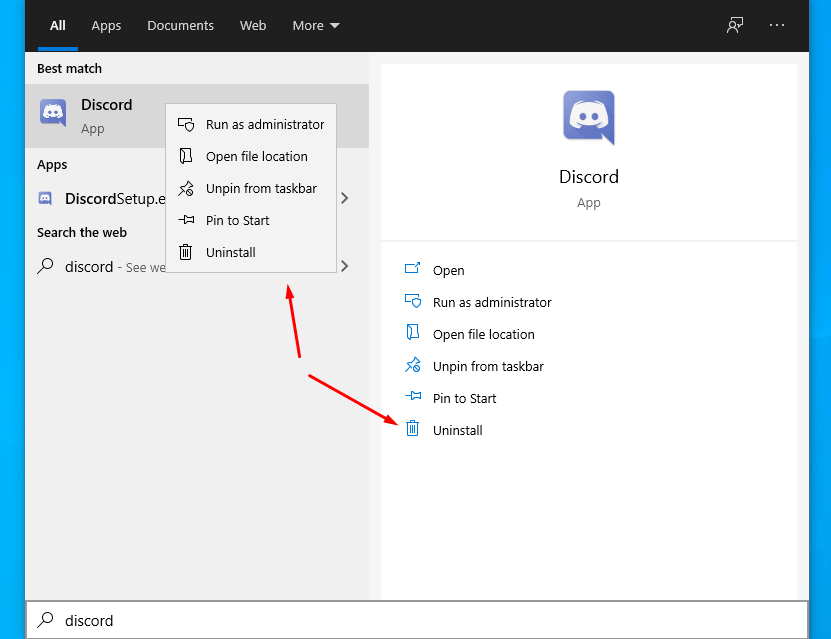Screen dimensions: 831x639
Task: Click the web search magnifier beside discord result
Action: [x=46, y=265]
